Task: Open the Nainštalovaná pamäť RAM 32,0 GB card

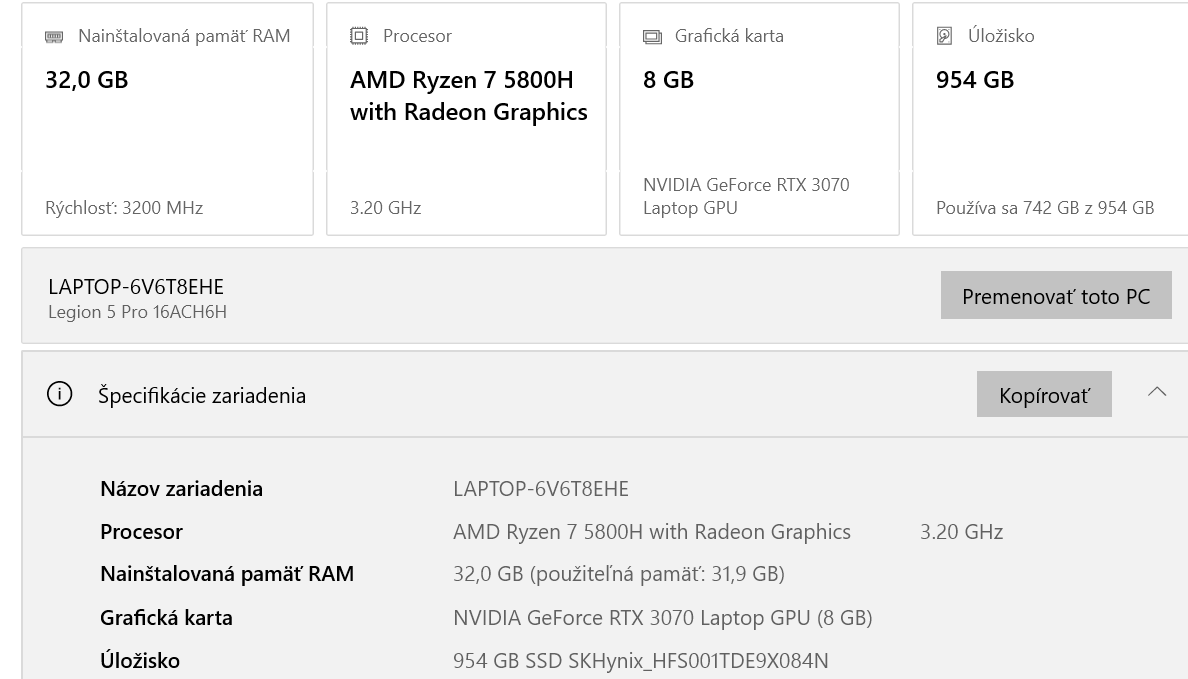Action: (167, 120)
